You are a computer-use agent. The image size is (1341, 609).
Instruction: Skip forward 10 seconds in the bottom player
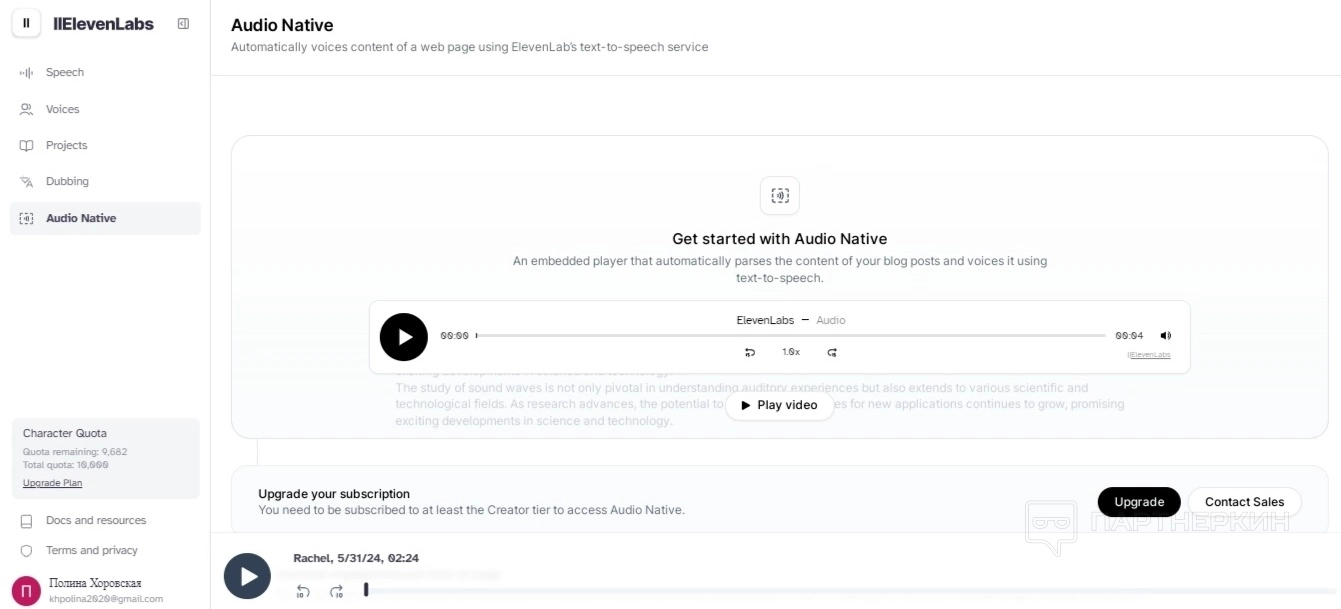[x=337, y=591]
